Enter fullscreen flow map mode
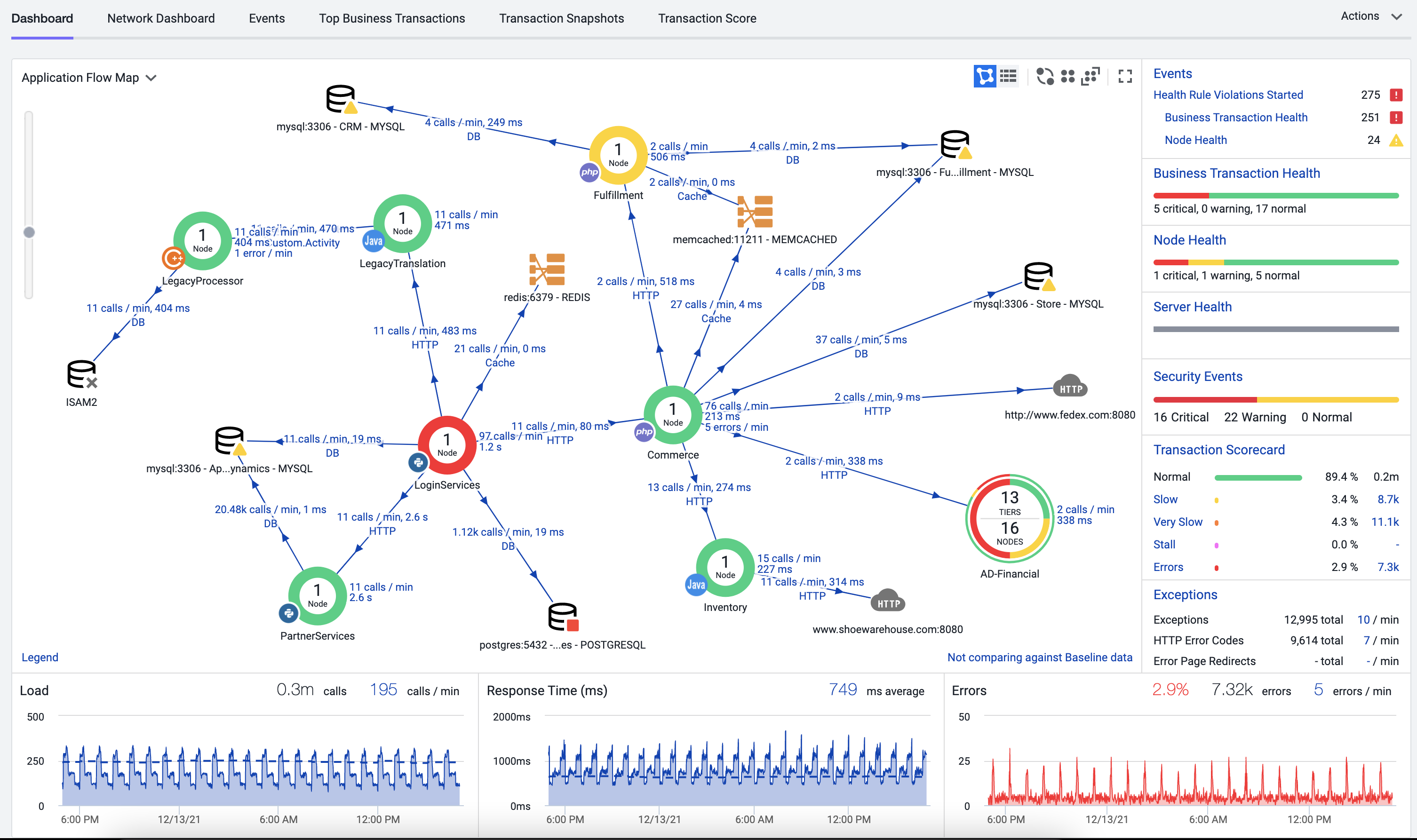 (x=1125, y=76)
